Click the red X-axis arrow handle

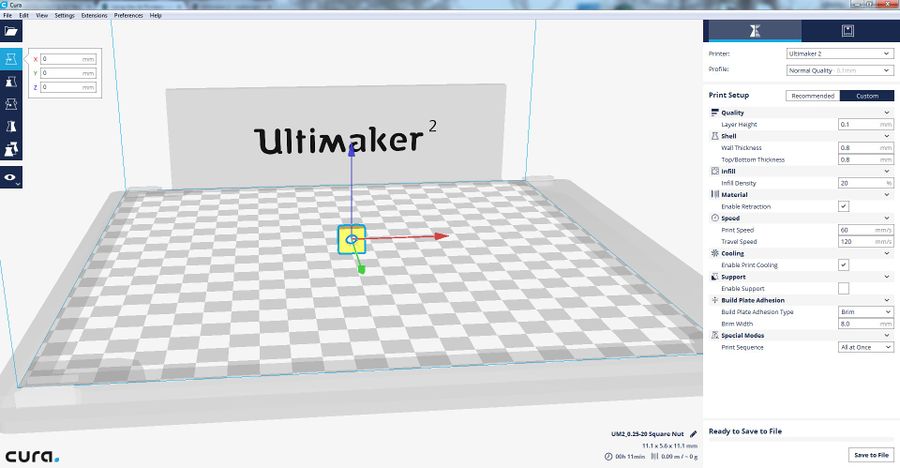(x=441, y=236)
